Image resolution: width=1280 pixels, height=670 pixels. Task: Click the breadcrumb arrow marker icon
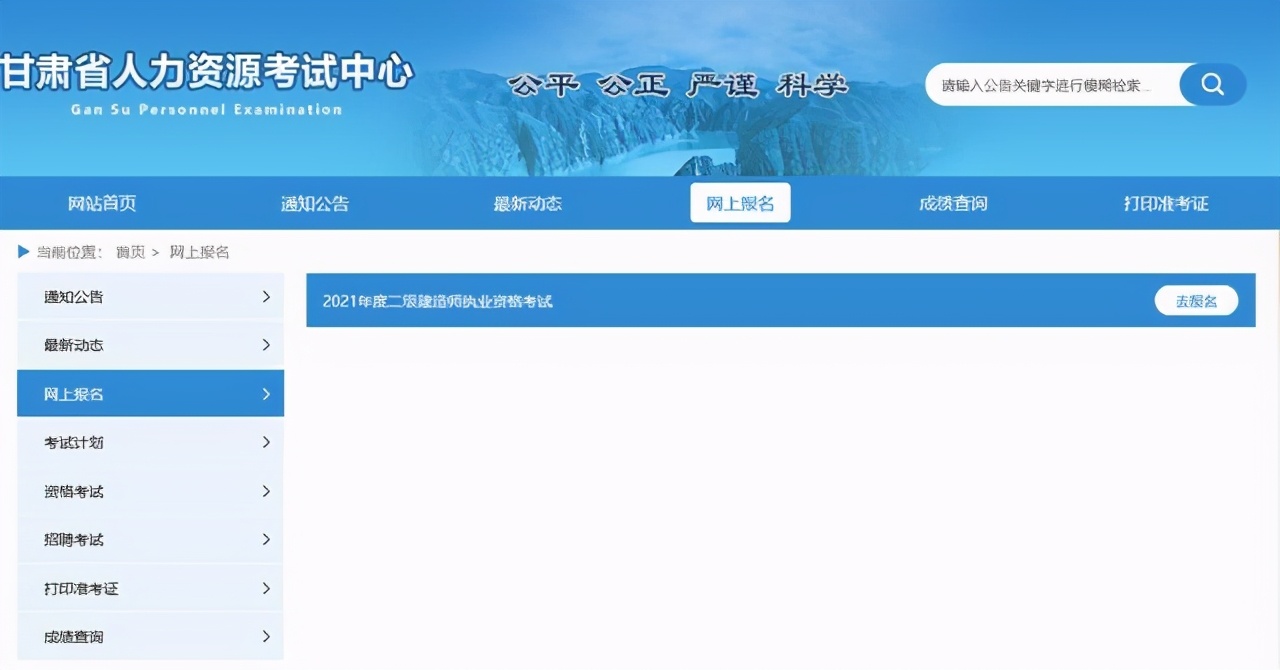24,251
